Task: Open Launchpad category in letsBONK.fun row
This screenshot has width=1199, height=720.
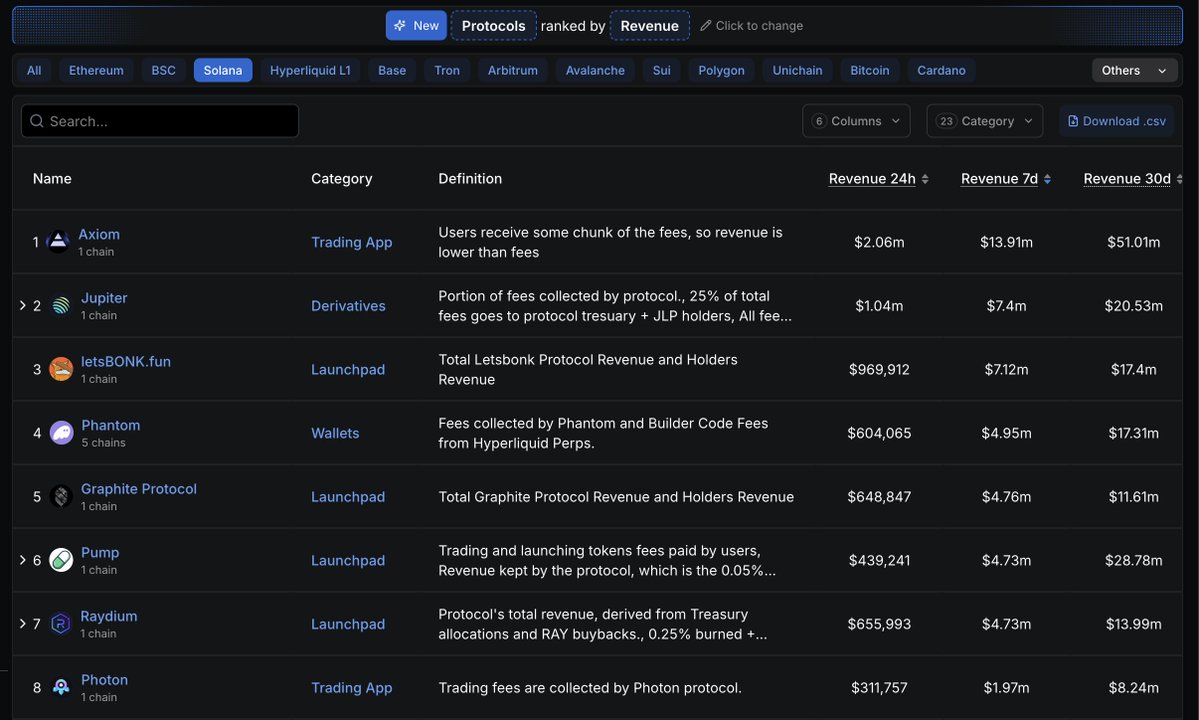Action: coord(348,369)
